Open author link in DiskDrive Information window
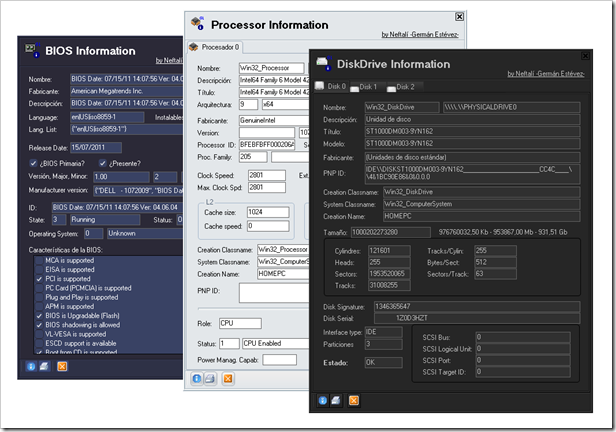This screenshot has height=432, width=616. click(546, 73)
